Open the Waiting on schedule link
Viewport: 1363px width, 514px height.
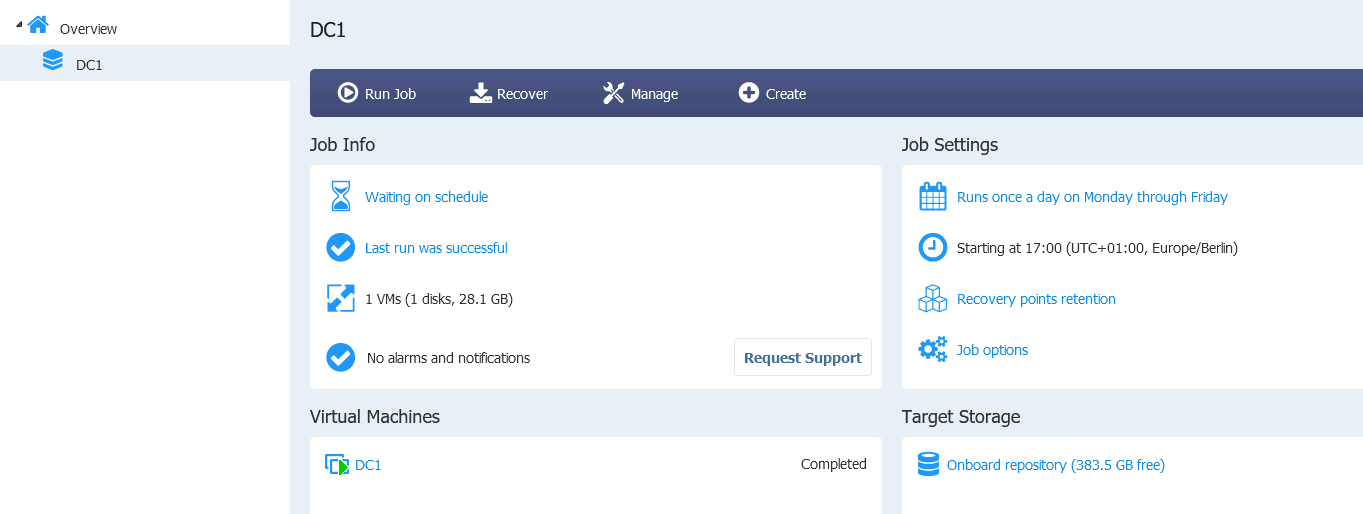[426, 197]
